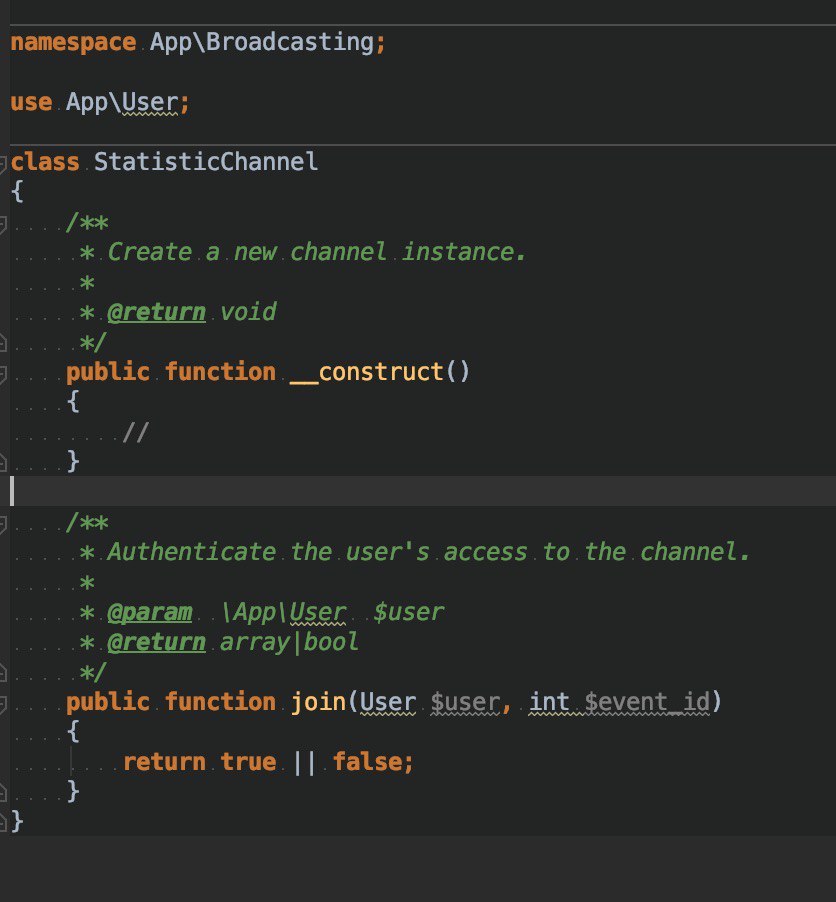The width and height of the screenshot is (836, 902).
Task: Click \App\User type in the docblock
Action: (x=284, y=612)
